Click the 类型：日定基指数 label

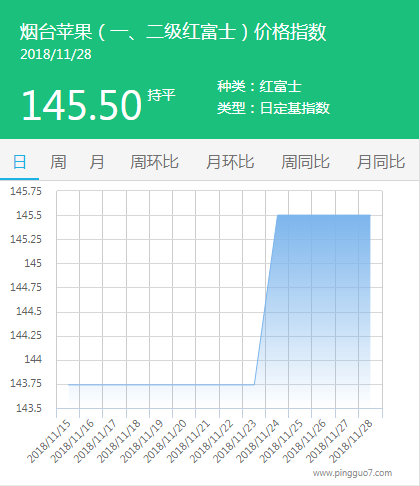tap(273, 108)
